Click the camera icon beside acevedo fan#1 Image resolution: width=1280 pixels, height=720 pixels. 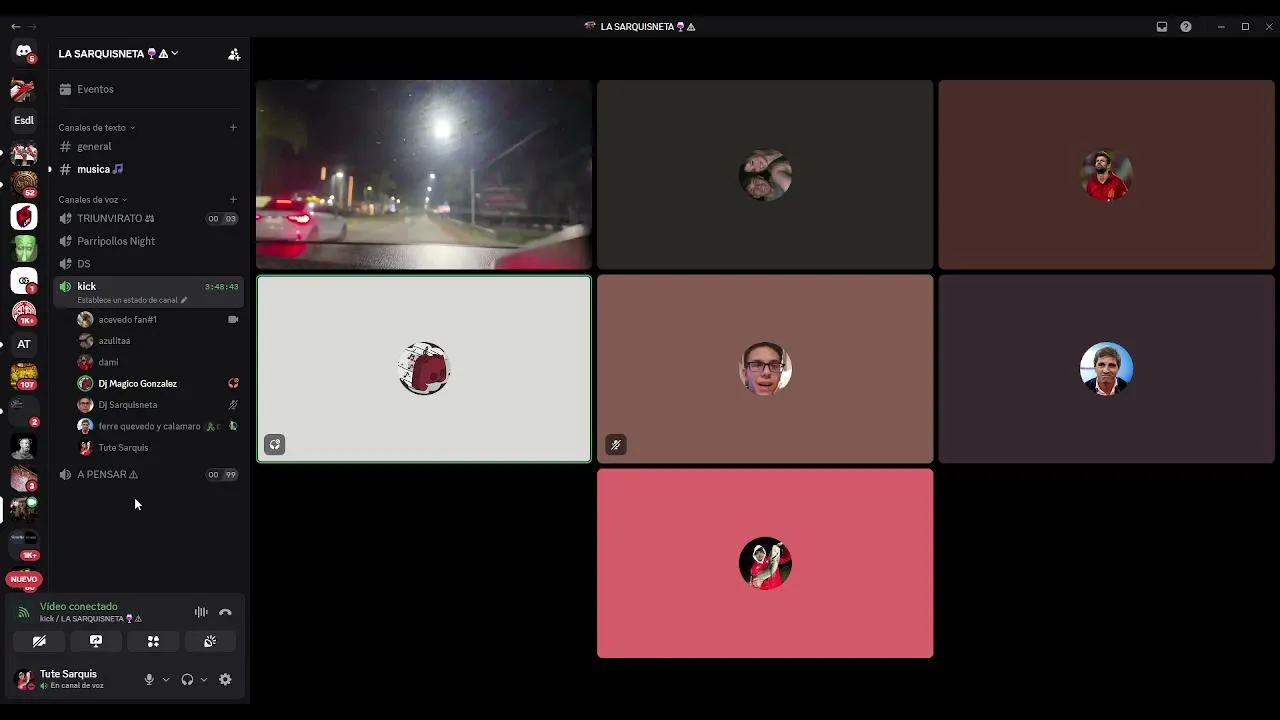pyautogui.click(x=233, y=319)
